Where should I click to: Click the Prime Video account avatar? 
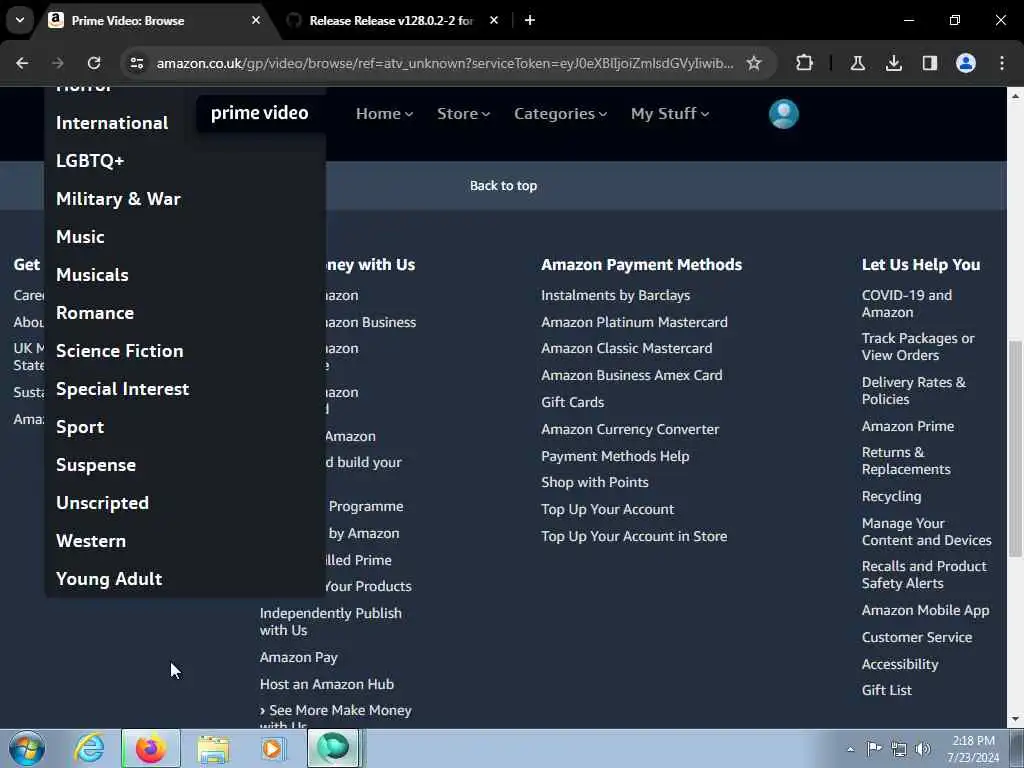click(x=784, y=114)
